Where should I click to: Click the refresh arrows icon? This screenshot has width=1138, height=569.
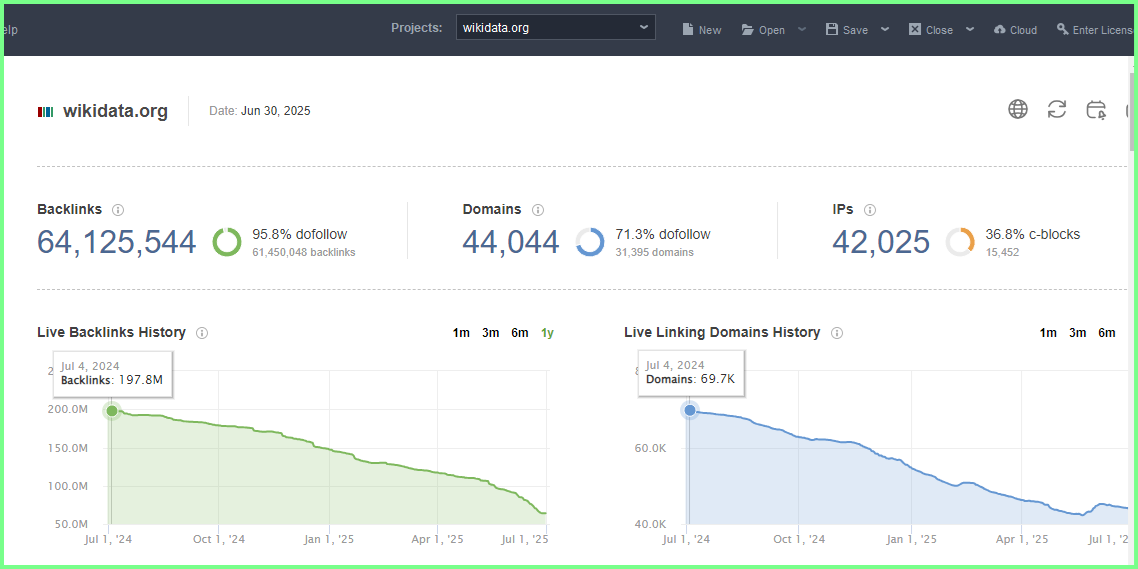(1057, 110)
